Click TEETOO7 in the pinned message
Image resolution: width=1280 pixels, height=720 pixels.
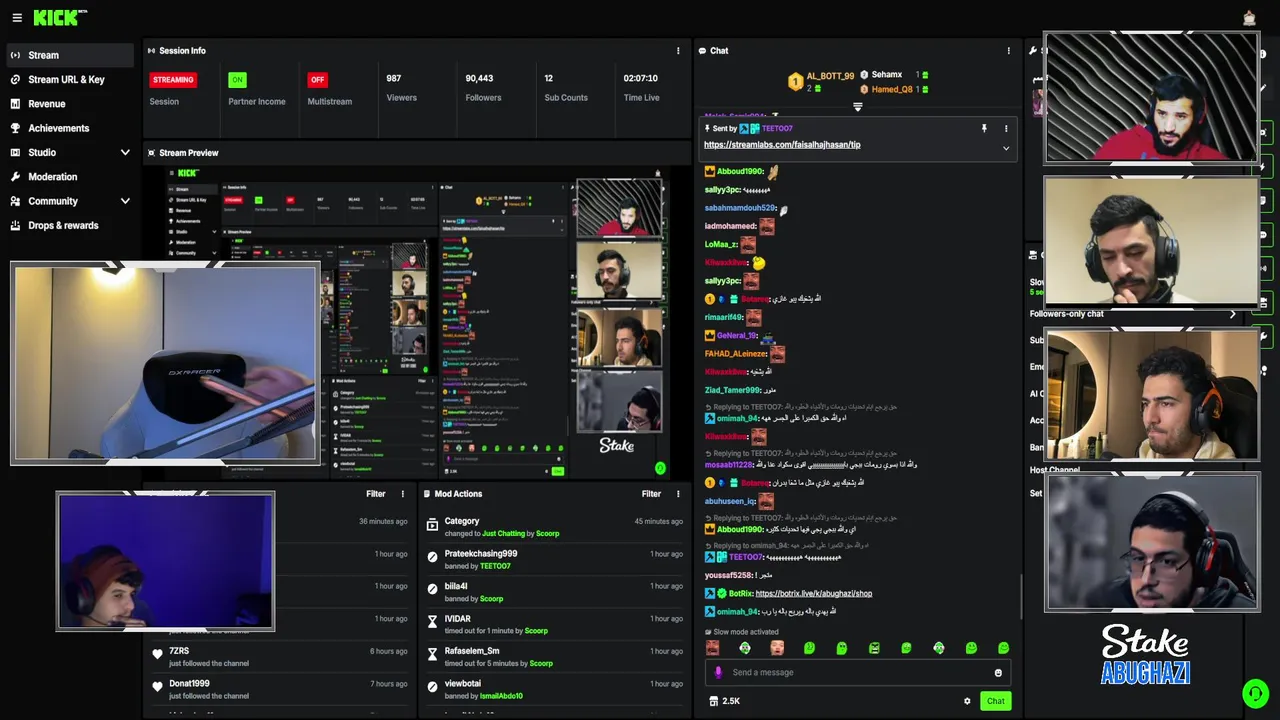[777, 129]
